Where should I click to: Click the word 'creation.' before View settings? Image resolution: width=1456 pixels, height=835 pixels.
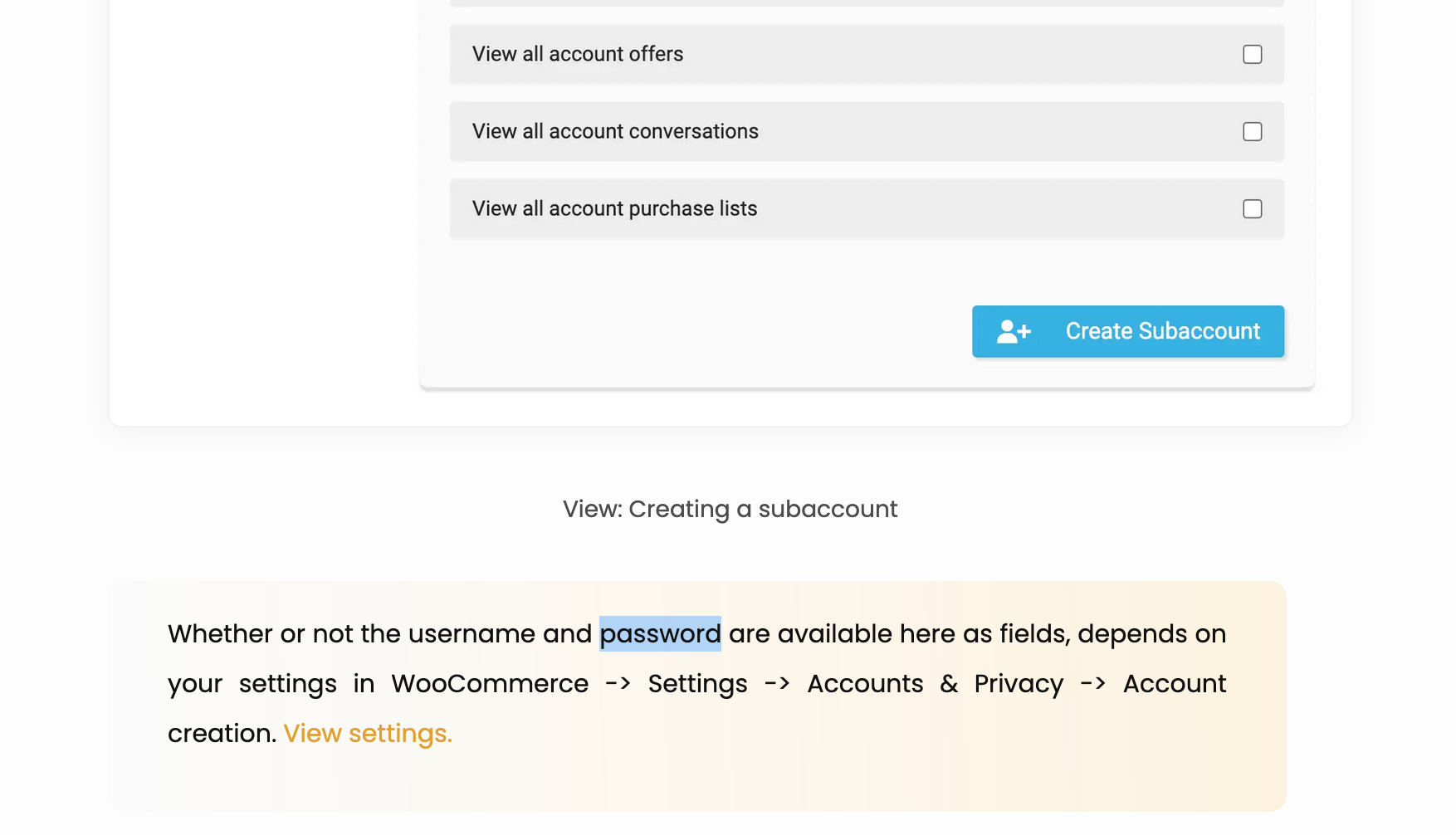222,734
